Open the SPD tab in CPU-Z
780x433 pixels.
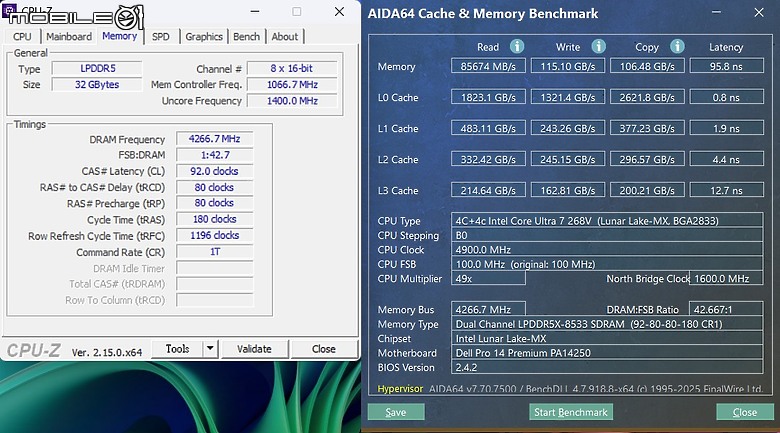tap(161, 36)
